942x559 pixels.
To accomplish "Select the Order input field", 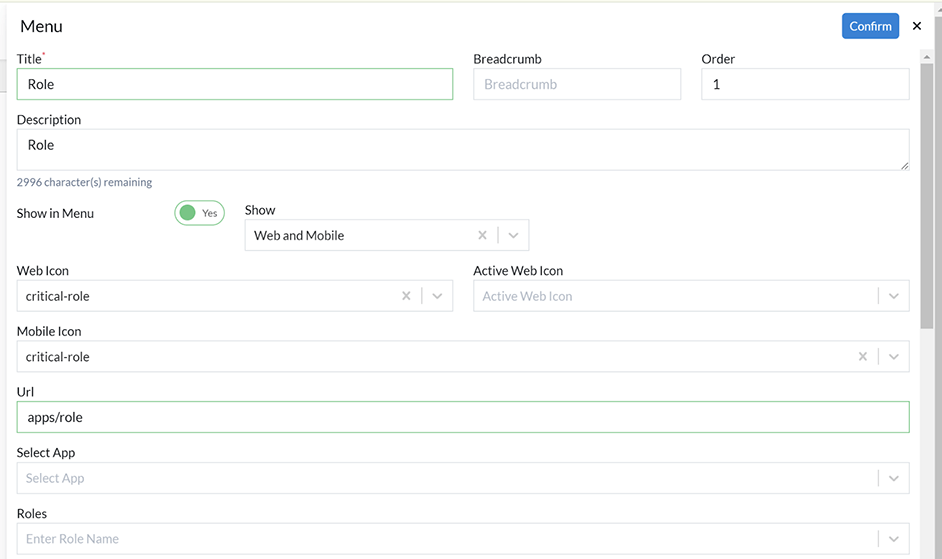I will pyautogui.click(x=805, y=84).
